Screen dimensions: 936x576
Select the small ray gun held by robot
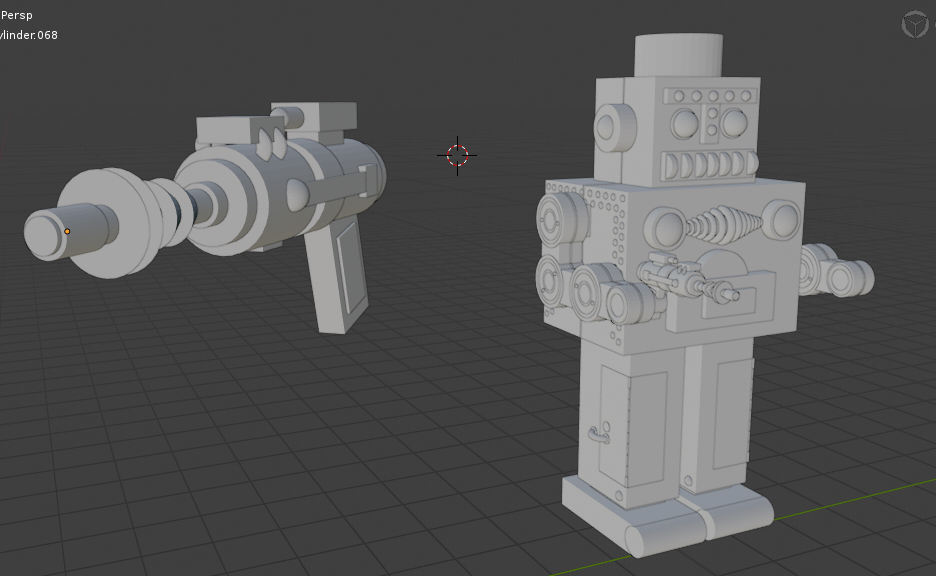[686, 278]
